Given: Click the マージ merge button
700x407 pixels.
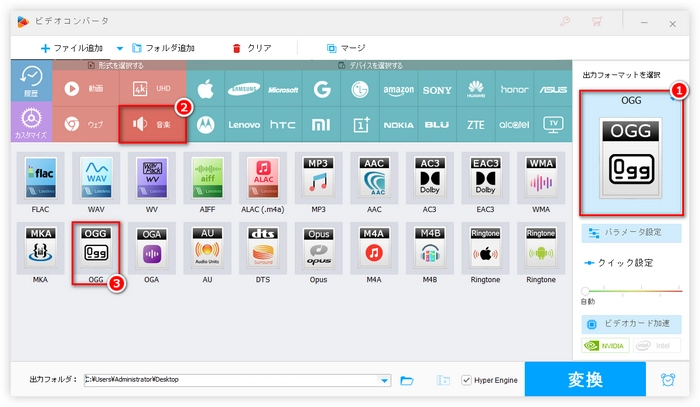Looking at the screenshot, I should (x=346, y=48).
